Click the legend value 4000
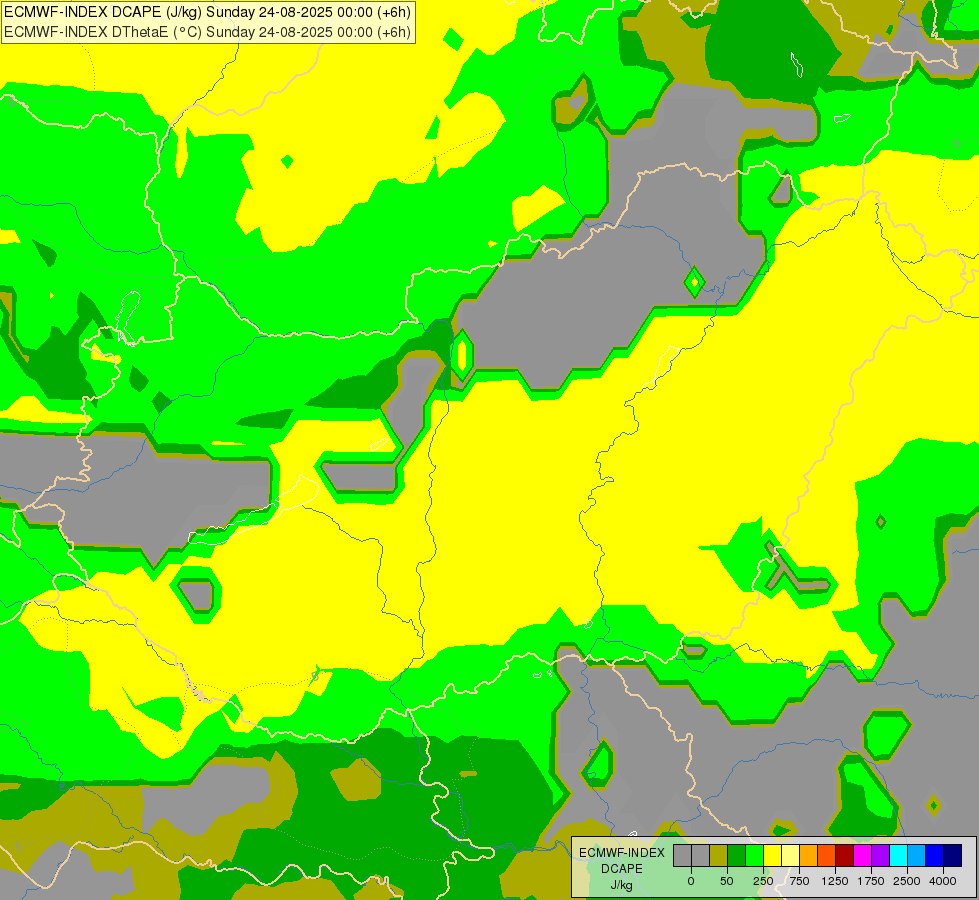 (x=943, y=881)
